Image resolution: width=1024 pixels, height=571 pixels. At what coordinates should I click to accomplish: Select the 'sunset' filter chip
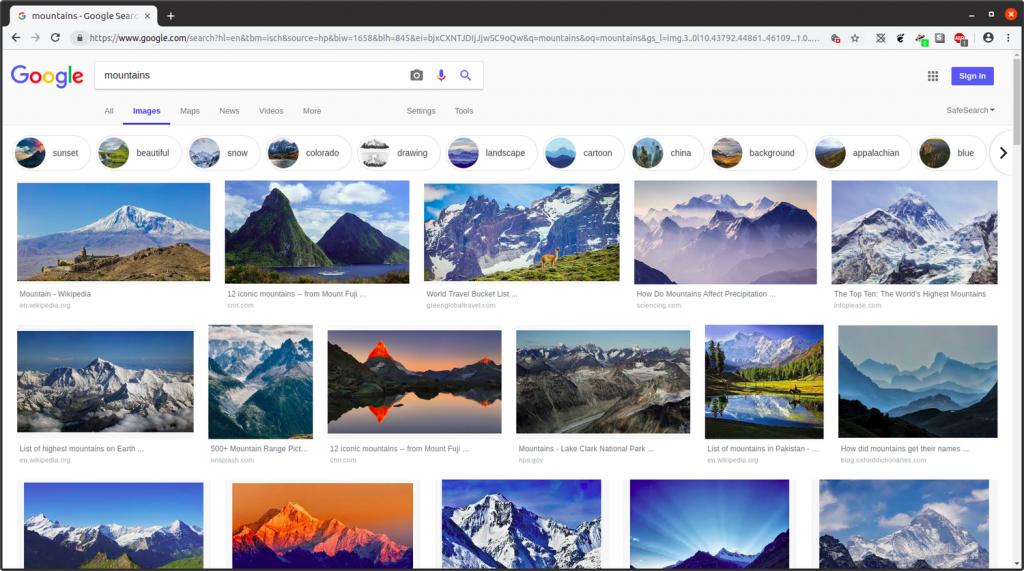coord(52,153)
